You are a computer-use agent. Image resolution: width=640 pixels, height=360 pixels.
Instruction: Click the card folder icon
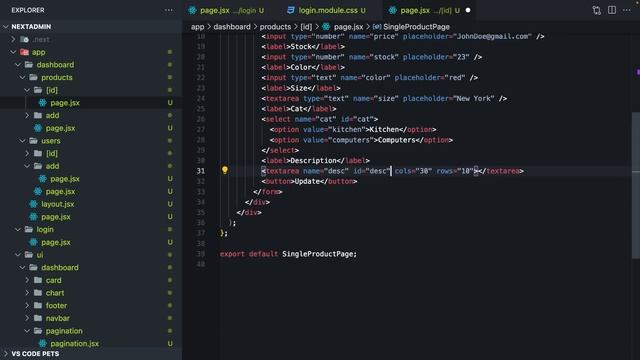[38, 280]
